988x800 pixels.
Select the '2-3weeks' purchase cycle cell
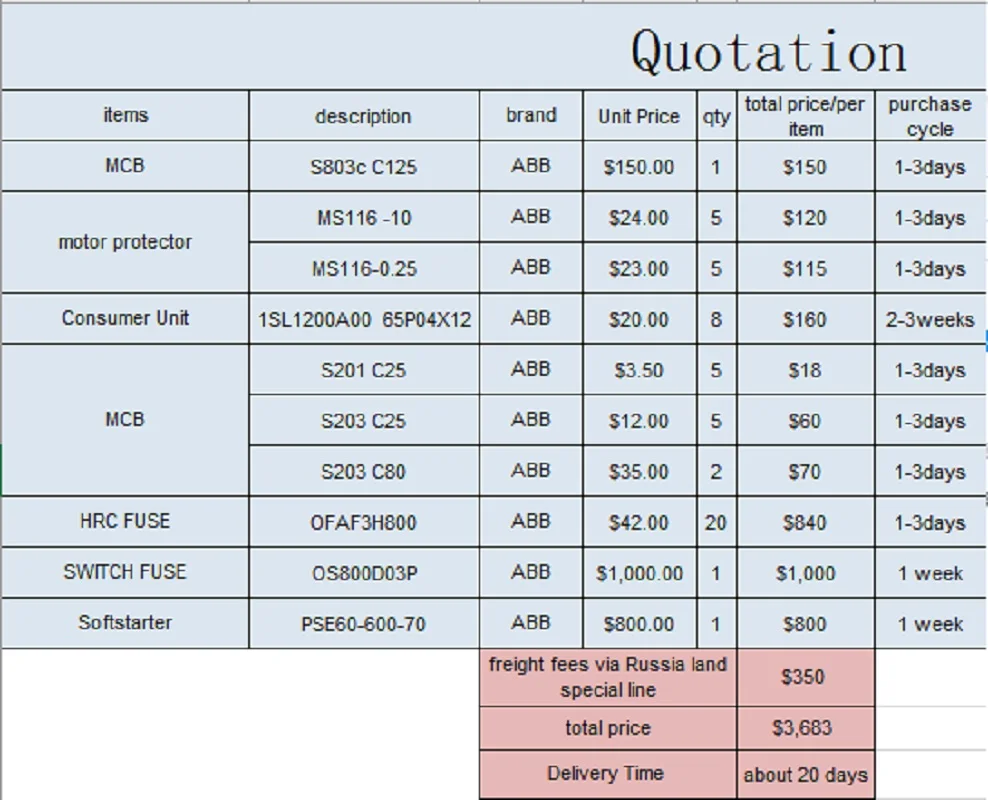[x=929, y=320]
